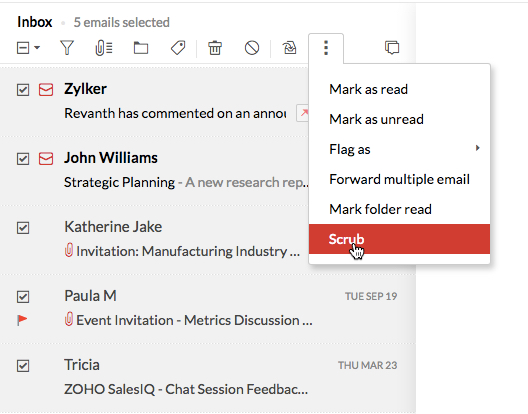Click the tag label icon
This screenshot has height=414, width=528.
(178, 48)
